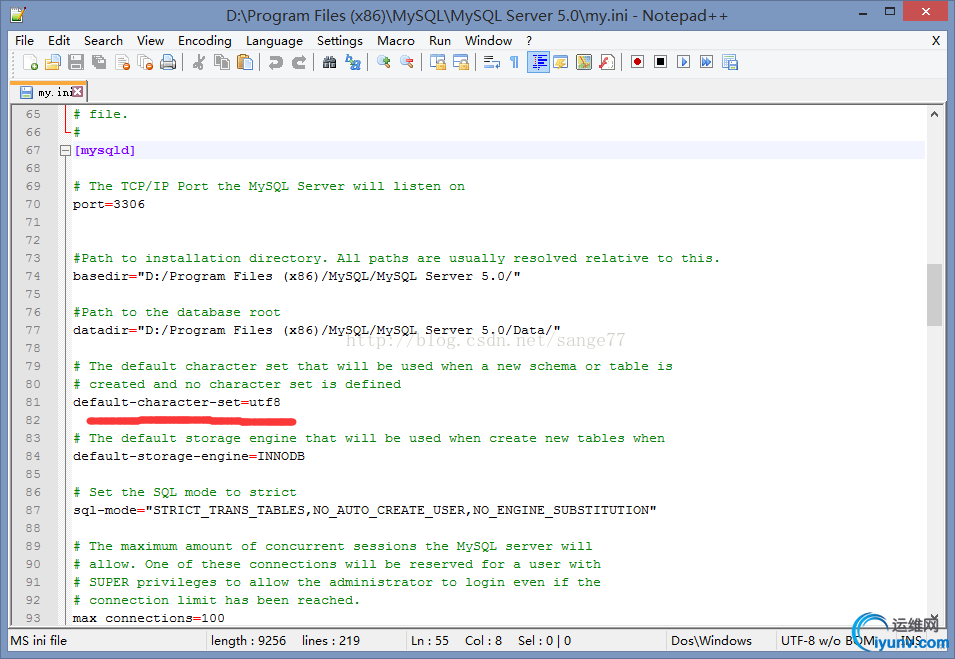This screenshot has width=955, height=659.
Task: Paste from clipboard using toolbar icon
Action: (x=245, y=62)
